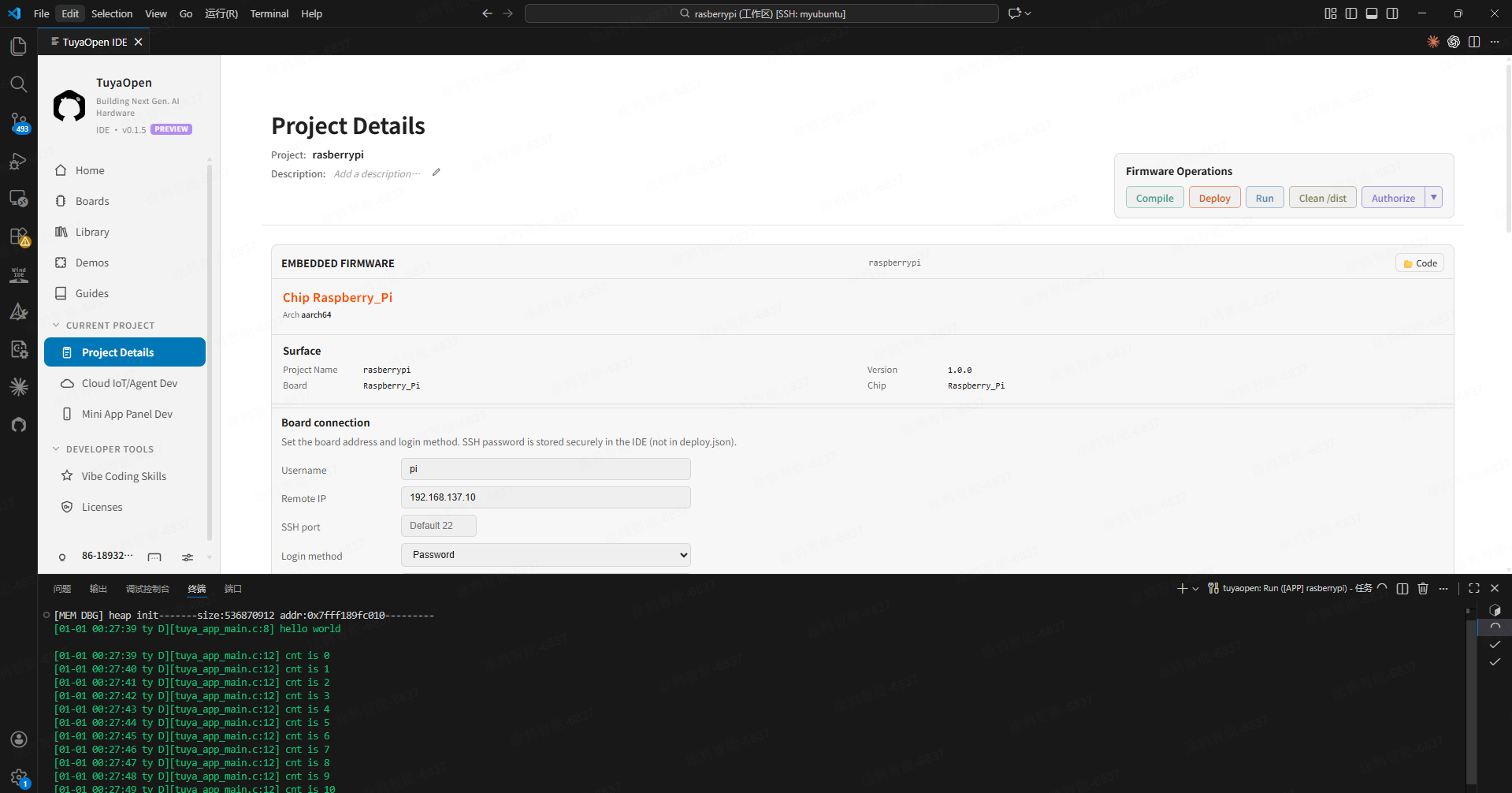Click the Remote IP input field
Image resolution: width=1512 pixels, height=793 pixels.
pos(546,497)
